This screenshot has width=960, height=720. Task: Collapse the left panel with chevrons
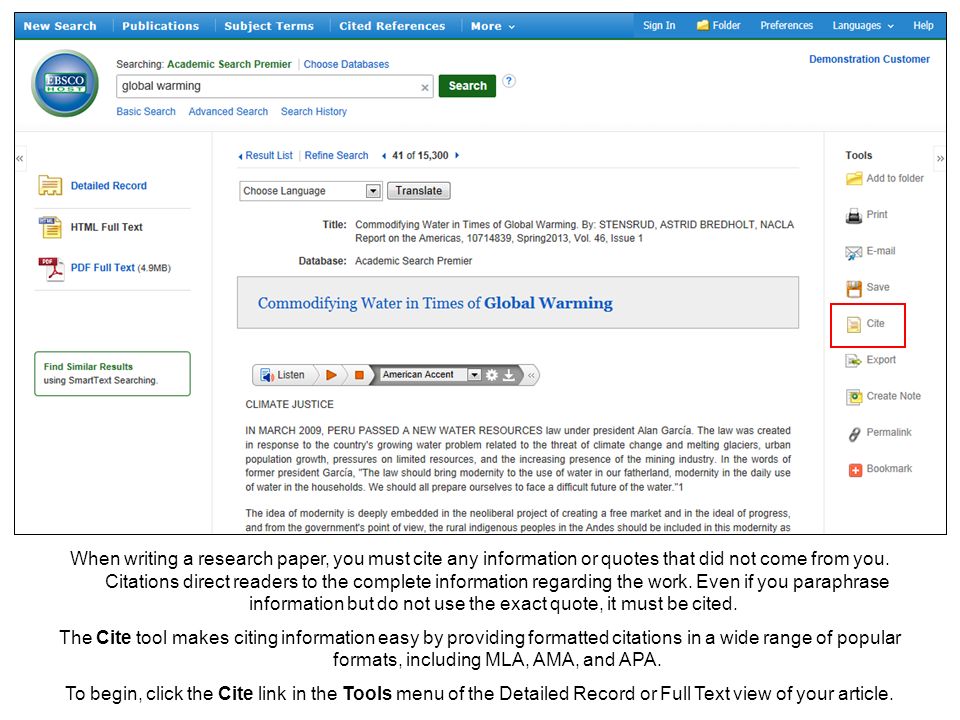point(20,159)
